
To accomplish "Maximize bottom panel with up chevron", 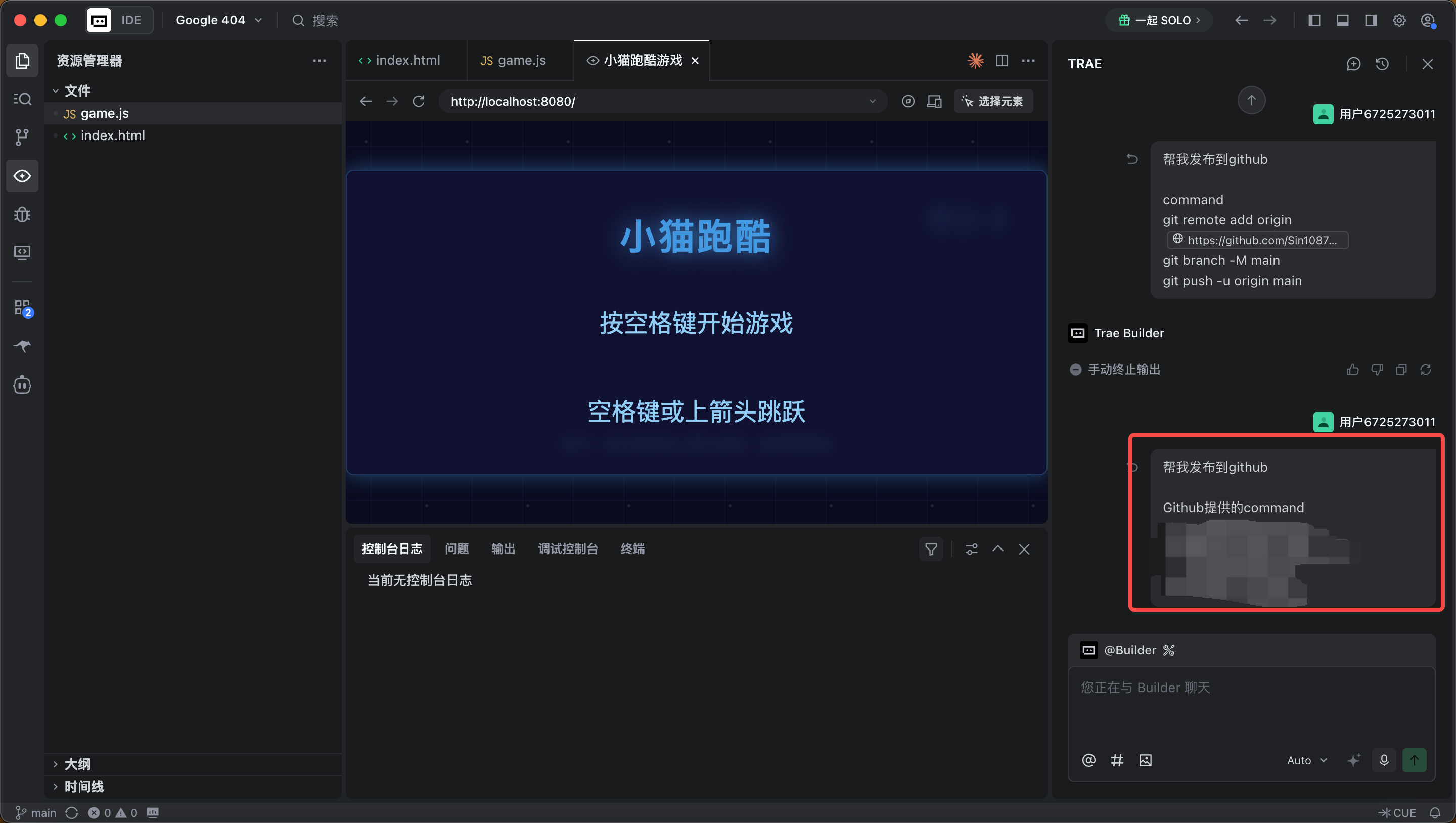I will pos(997,549).
